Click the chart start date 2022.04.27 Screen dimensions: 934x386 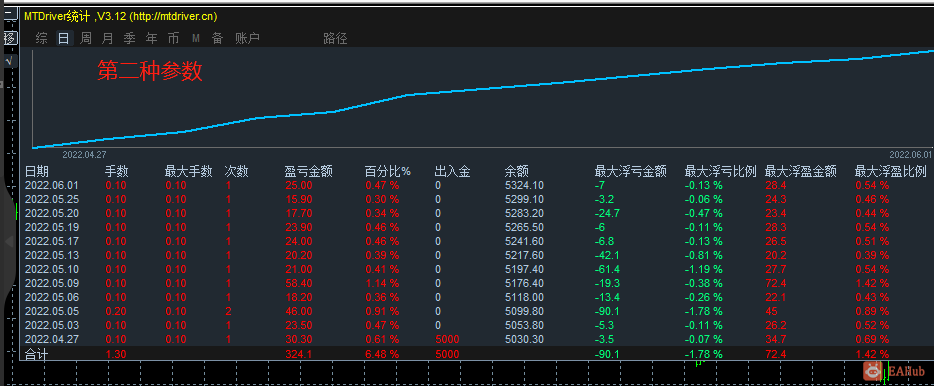pyautogui.click(x=84, y=154)
